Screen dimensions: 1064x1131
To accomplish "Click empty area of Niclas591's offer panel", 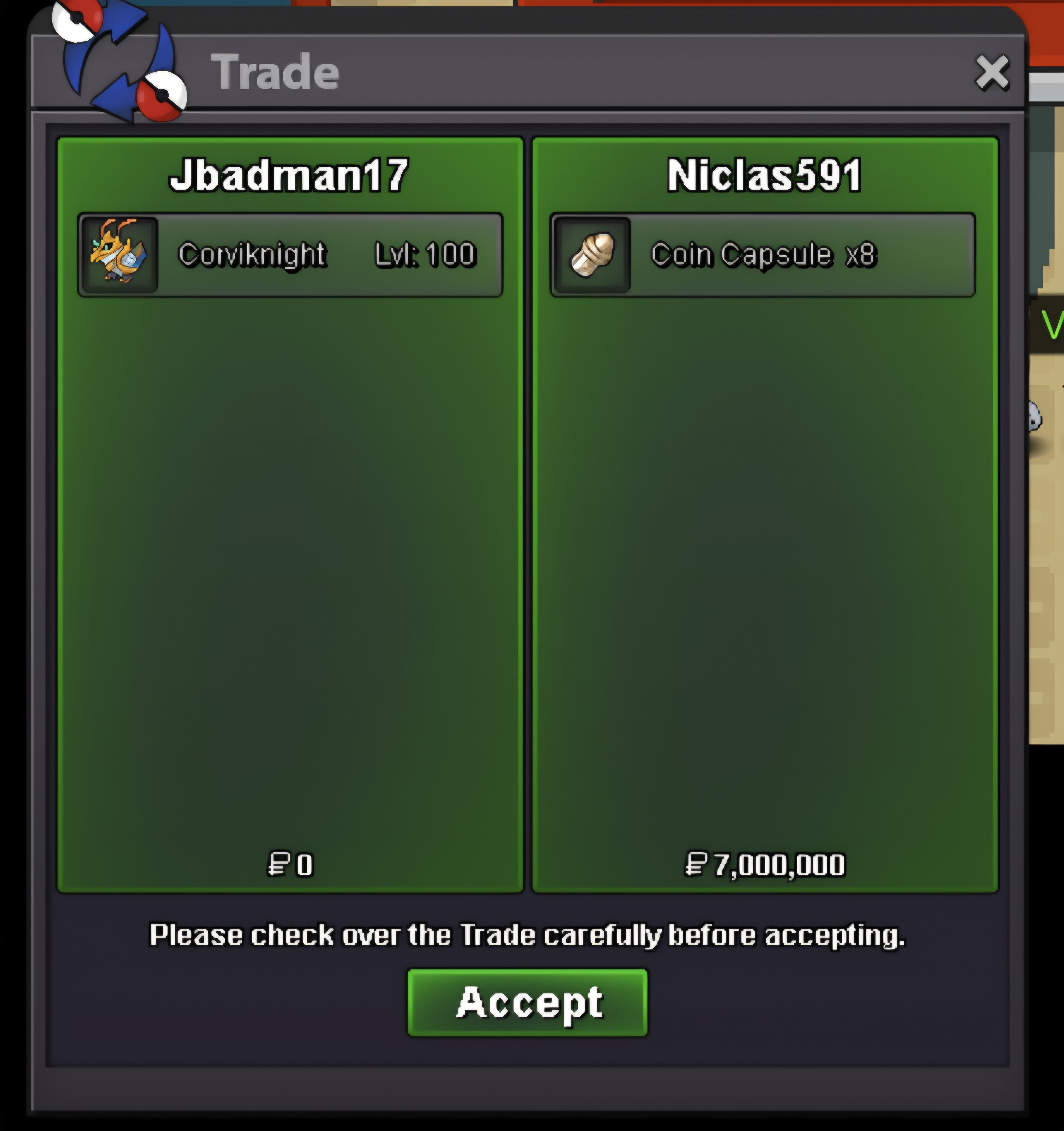I will pyautogui.click(x=765, y=569).
